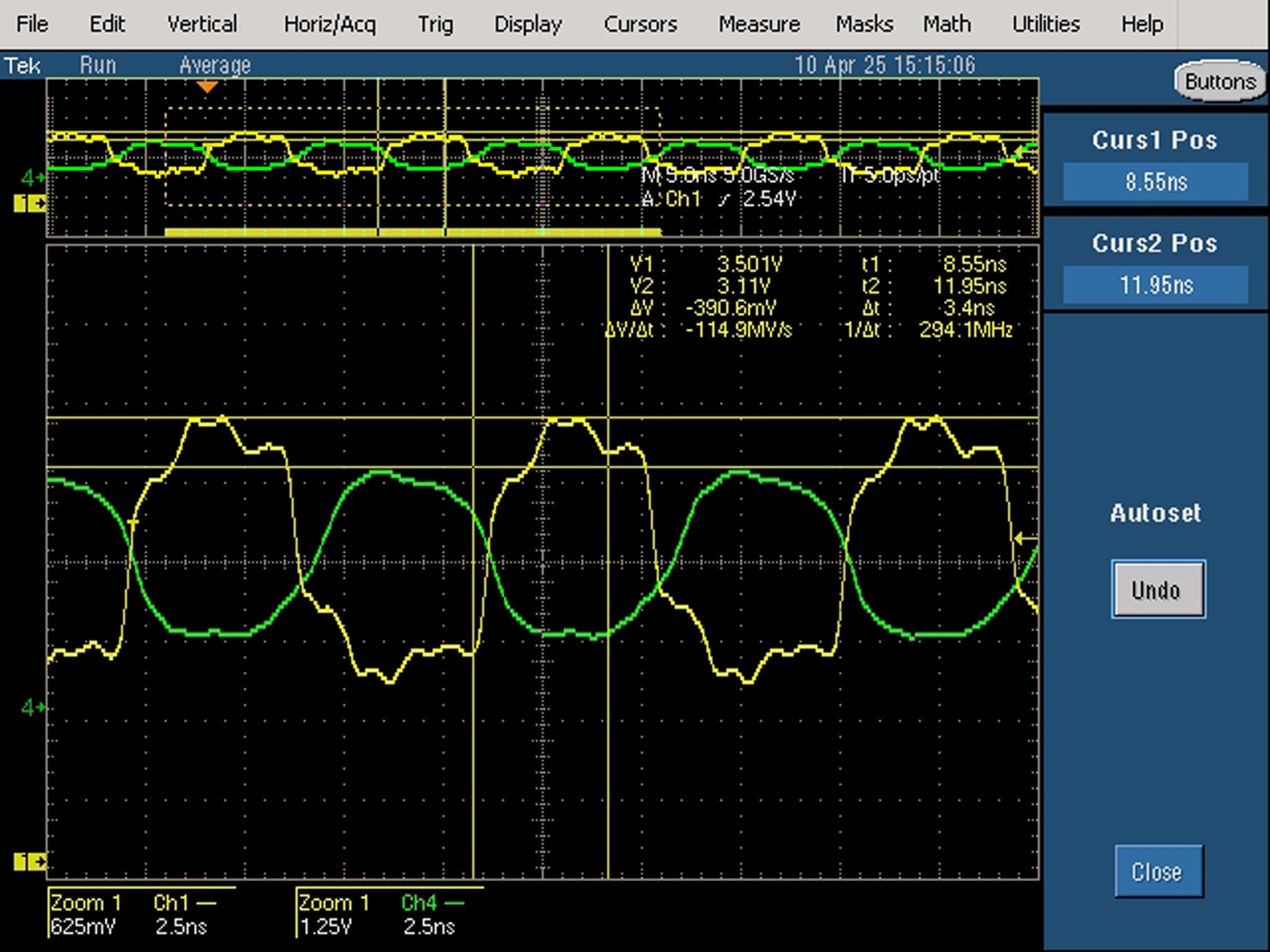Click the Autoset Undo button

[x=1158, y=589]
